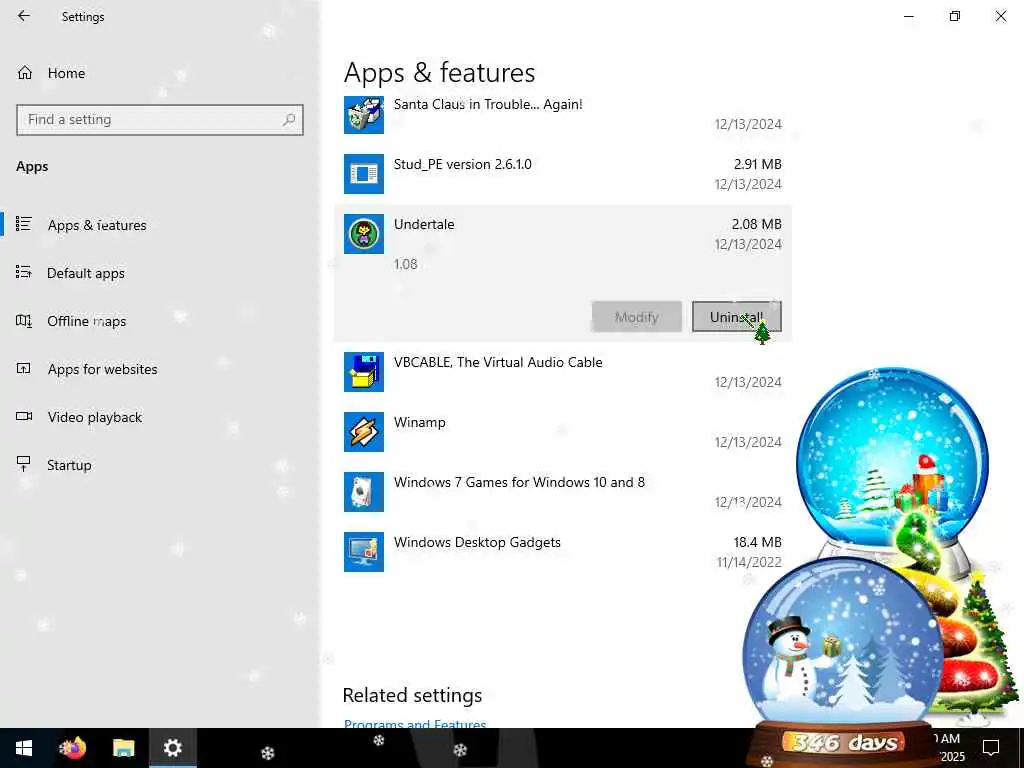Select the Default apps sidebar icon
Image resolution: width=1024 pixels, height=768 pixels.
24,272
